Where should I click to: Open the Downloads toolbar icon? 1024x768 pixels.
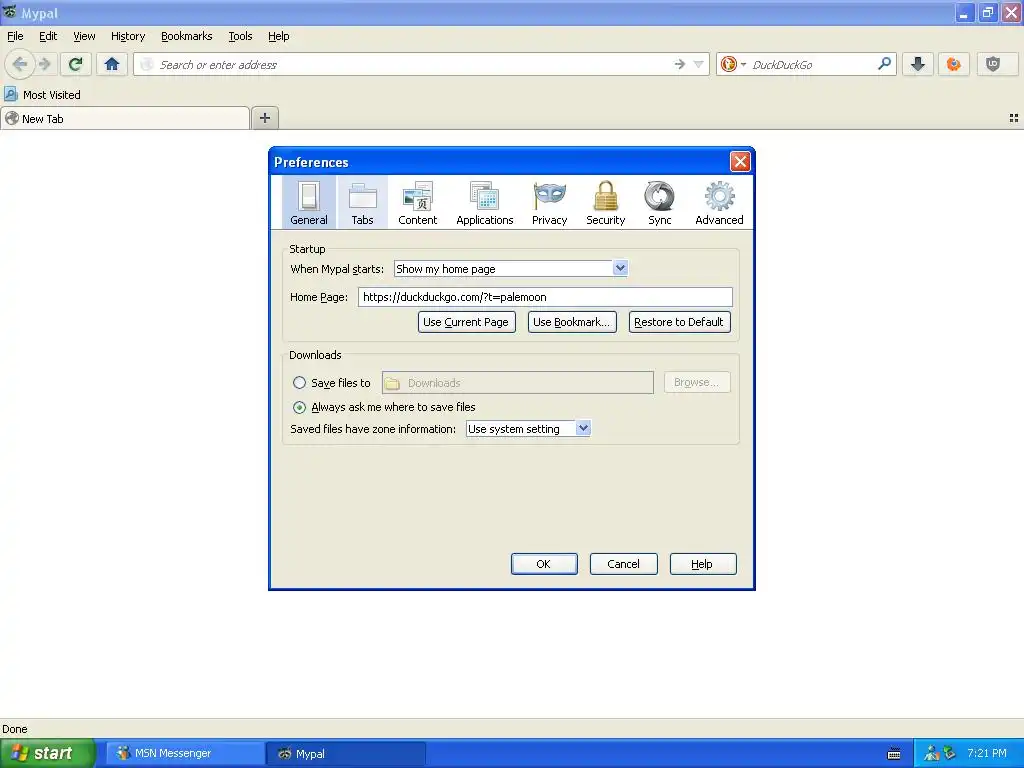[918, 64]
